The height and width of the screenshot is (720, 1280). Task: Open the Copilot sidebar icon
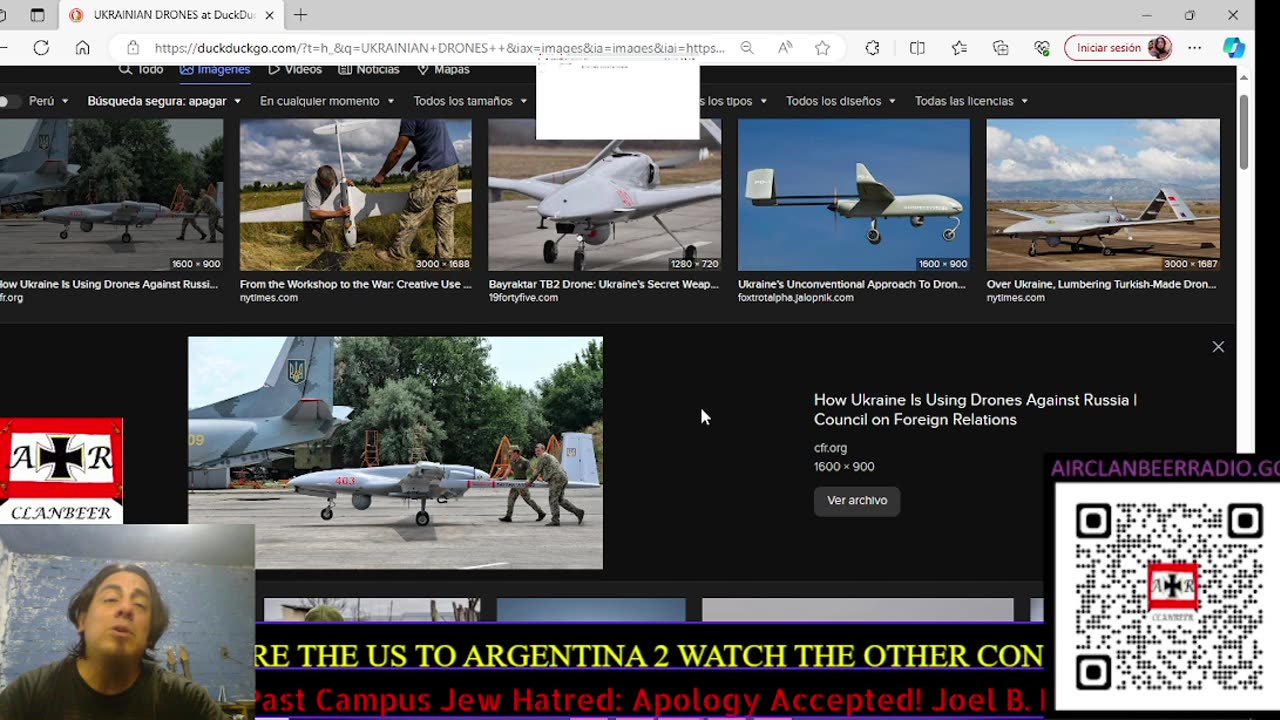[1234, 48]
